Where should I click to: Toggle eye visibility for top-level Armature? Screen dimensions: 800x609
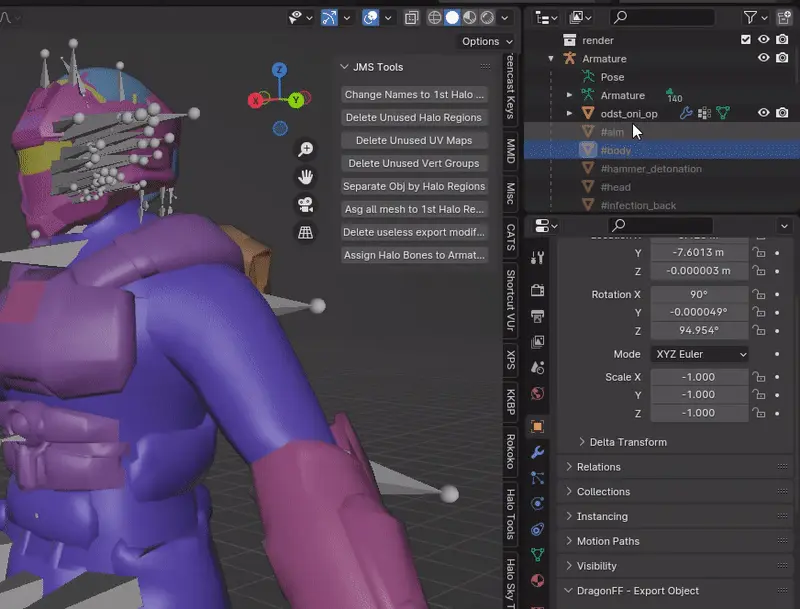(763, 58)
